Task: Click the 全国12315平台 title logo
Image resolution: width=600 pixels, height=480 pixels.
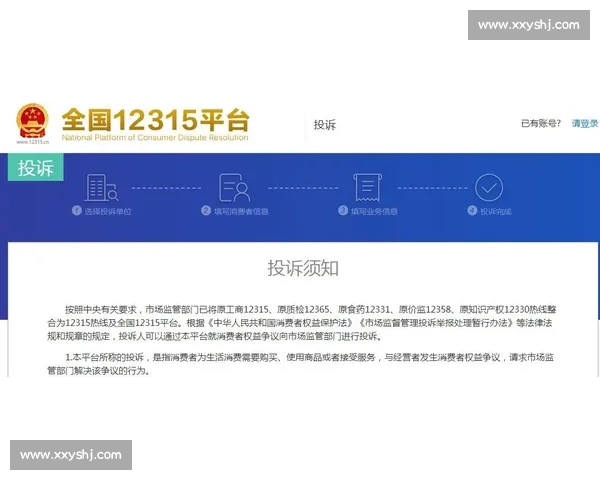Action: point(155,120)
